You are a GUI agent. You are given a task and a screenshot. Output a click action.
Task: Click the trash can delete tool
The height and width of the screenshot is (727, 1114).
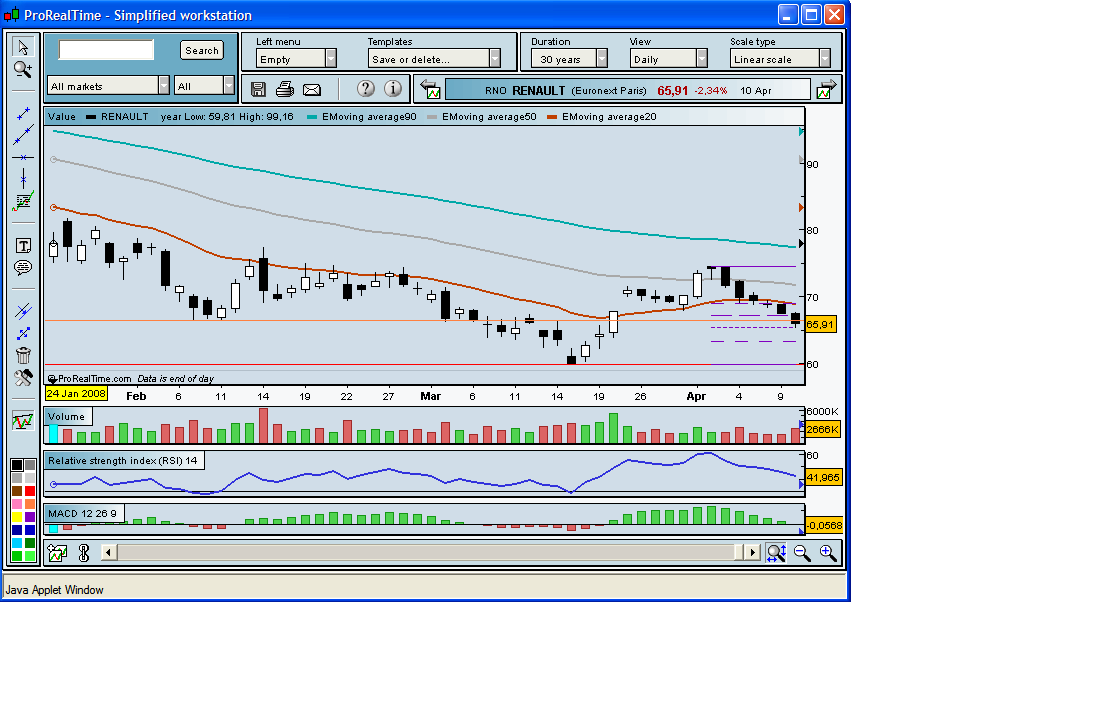click(x=23, y=355)
